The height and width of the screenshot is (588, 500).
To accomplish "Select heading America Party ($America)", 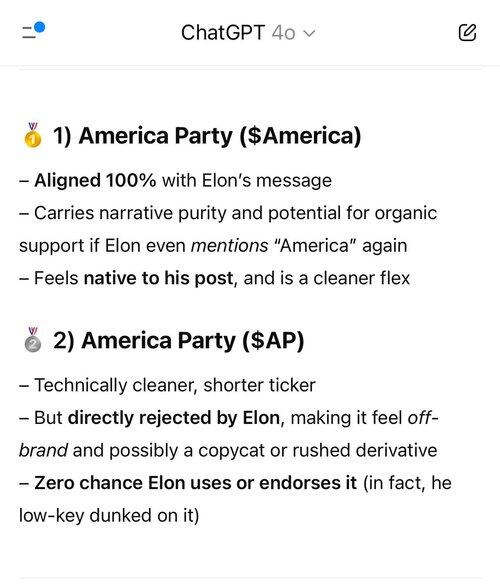I will 207,135.
